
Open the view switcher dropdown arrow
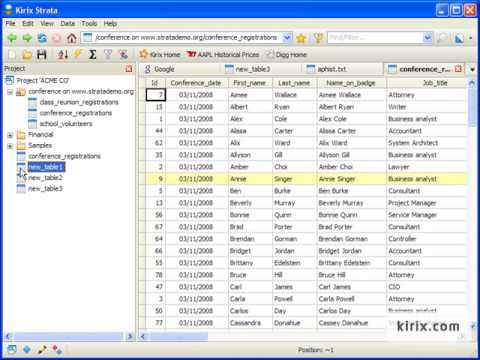pos(471,38)
